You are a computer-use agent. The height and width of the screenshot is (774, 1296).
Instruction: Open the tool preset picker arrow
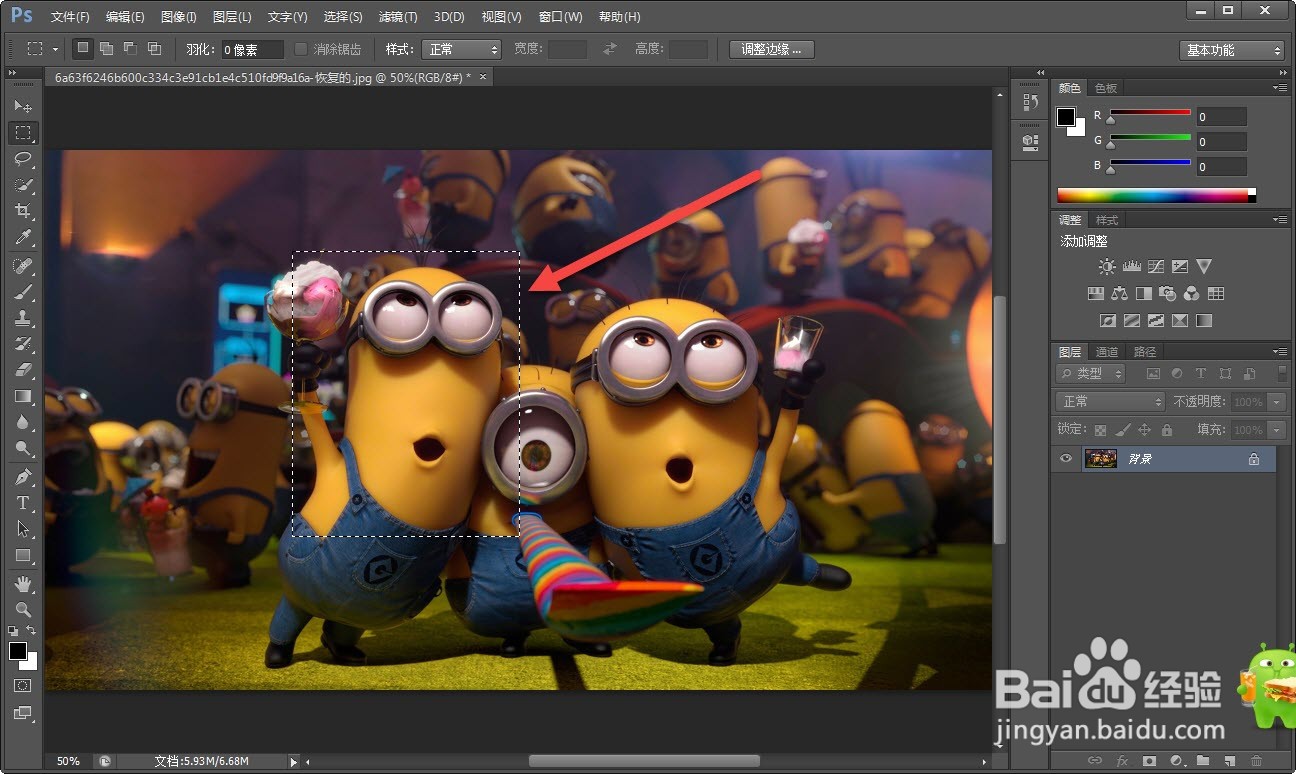(x=56, y=49)
